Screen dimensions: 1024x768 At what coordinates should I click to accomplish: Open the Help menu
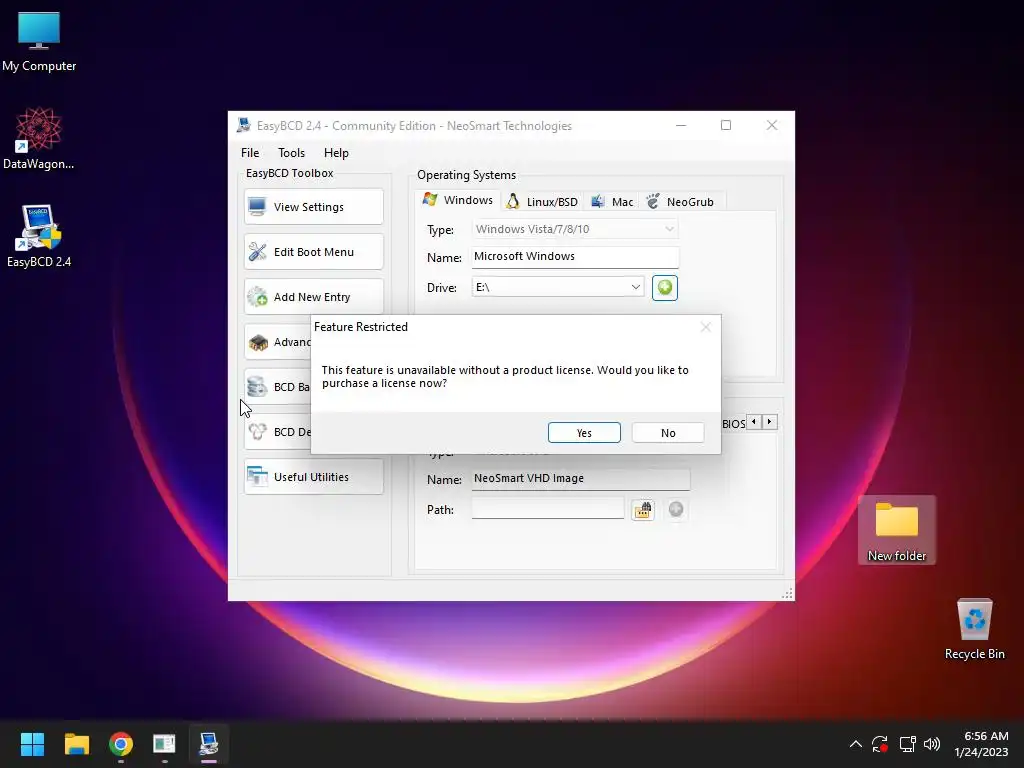click(x=336, y=153)
